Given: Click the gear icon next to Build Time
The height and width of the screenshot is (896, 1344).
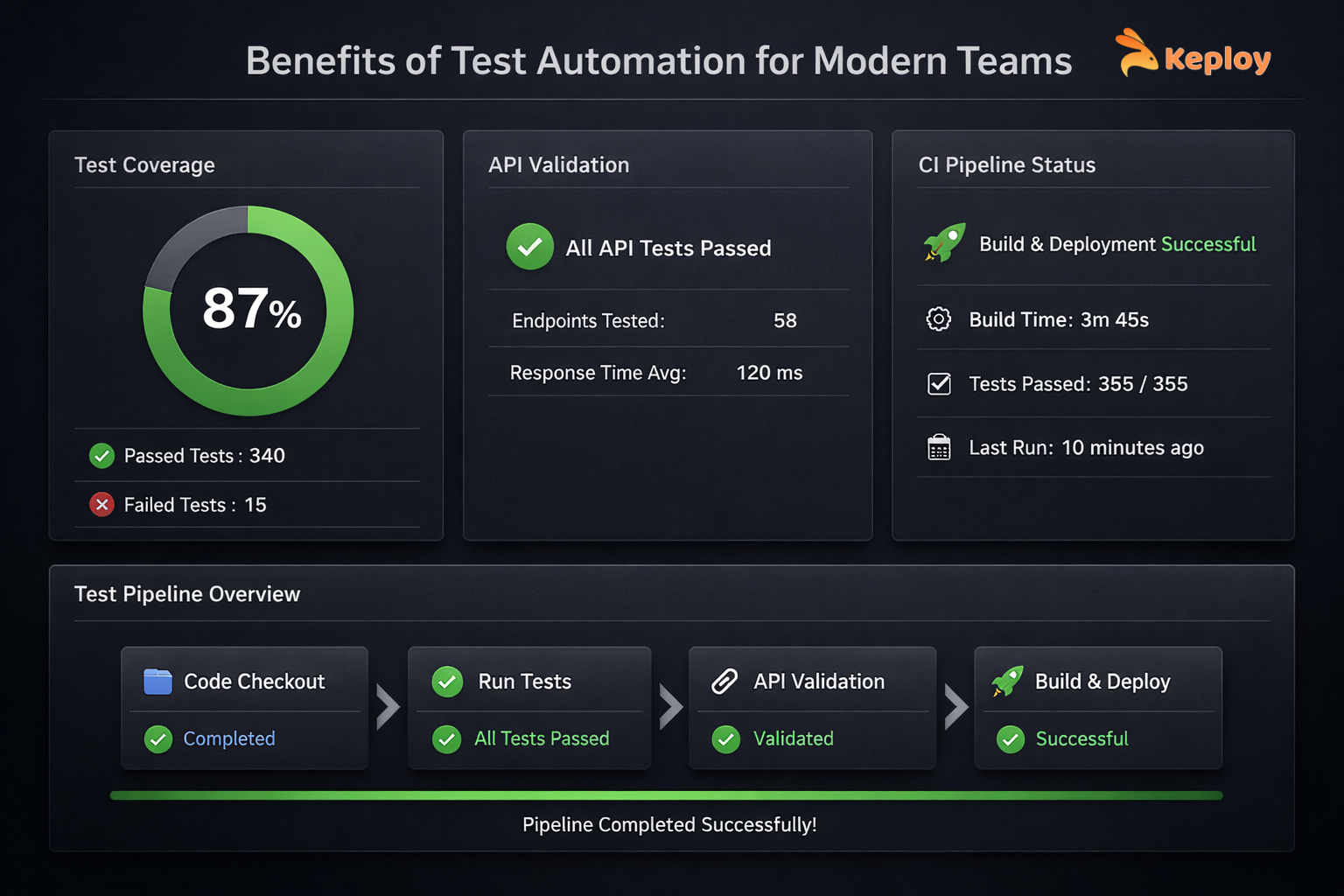Looking at the screenshot, I should 938,319.
